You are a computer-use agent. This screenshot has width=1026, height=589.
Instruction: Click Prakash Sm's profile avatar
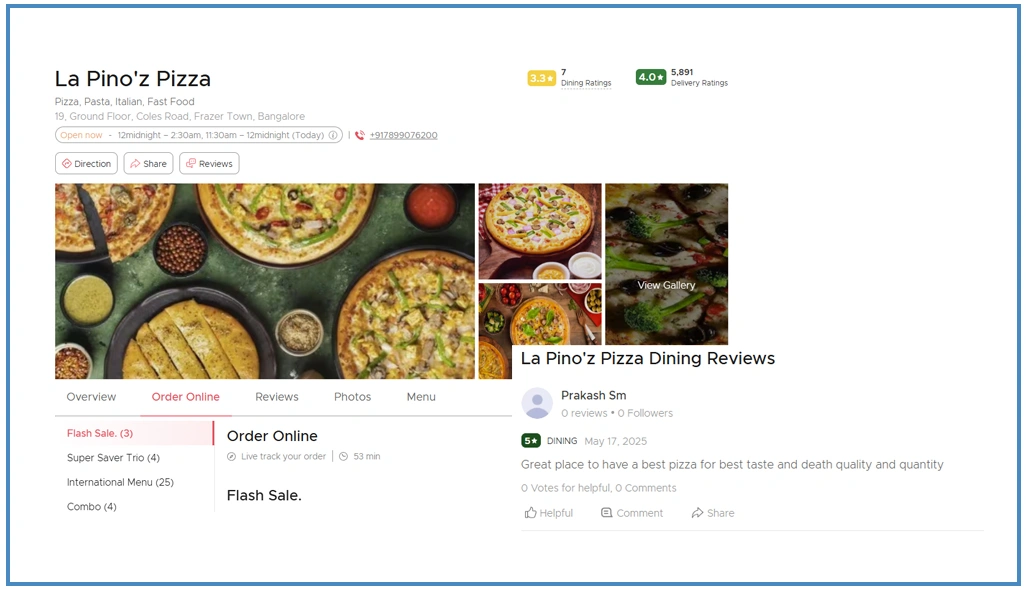(x=537, y=403)
